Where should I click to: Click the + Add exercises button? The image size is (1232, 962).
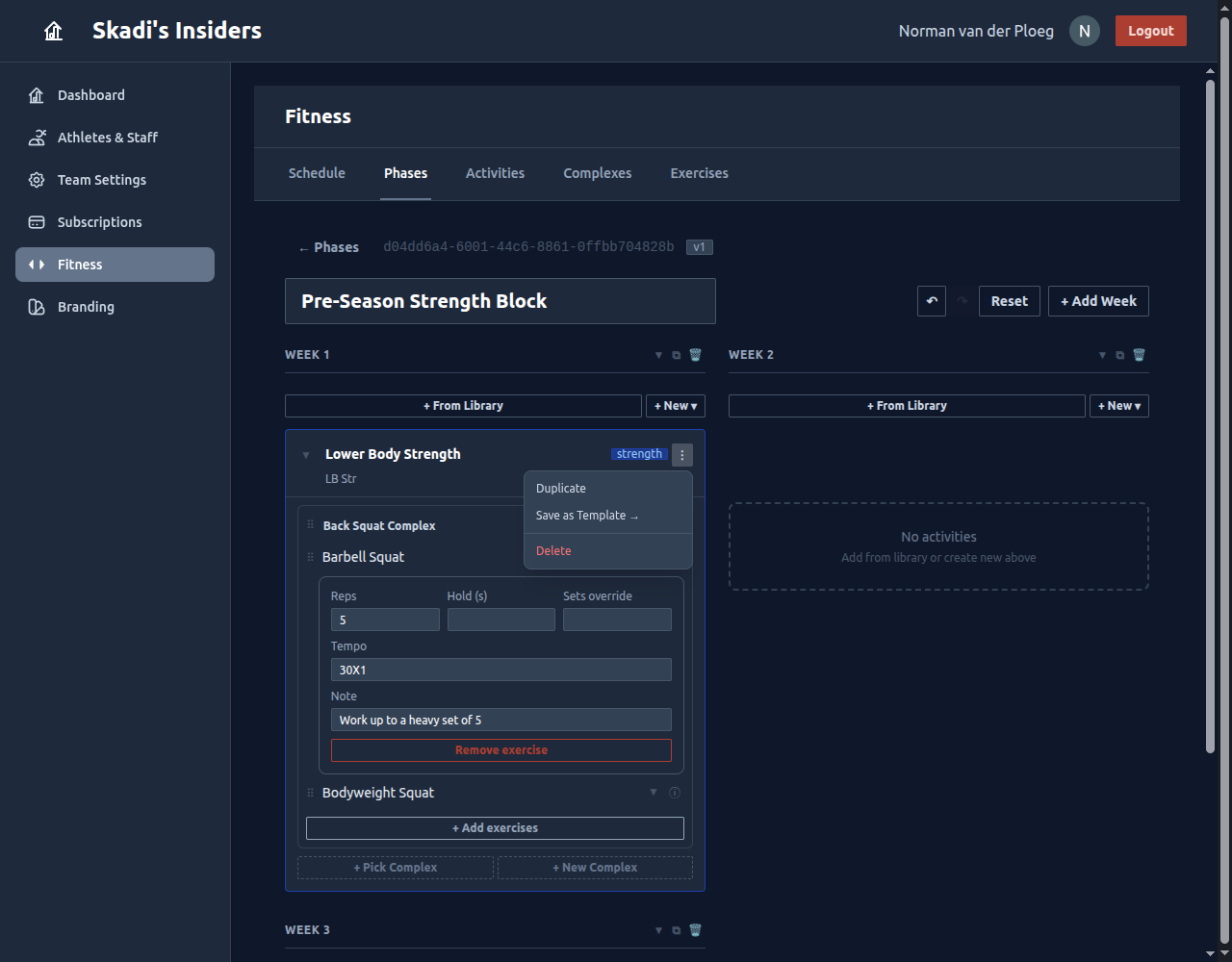(x=495, y=828)
